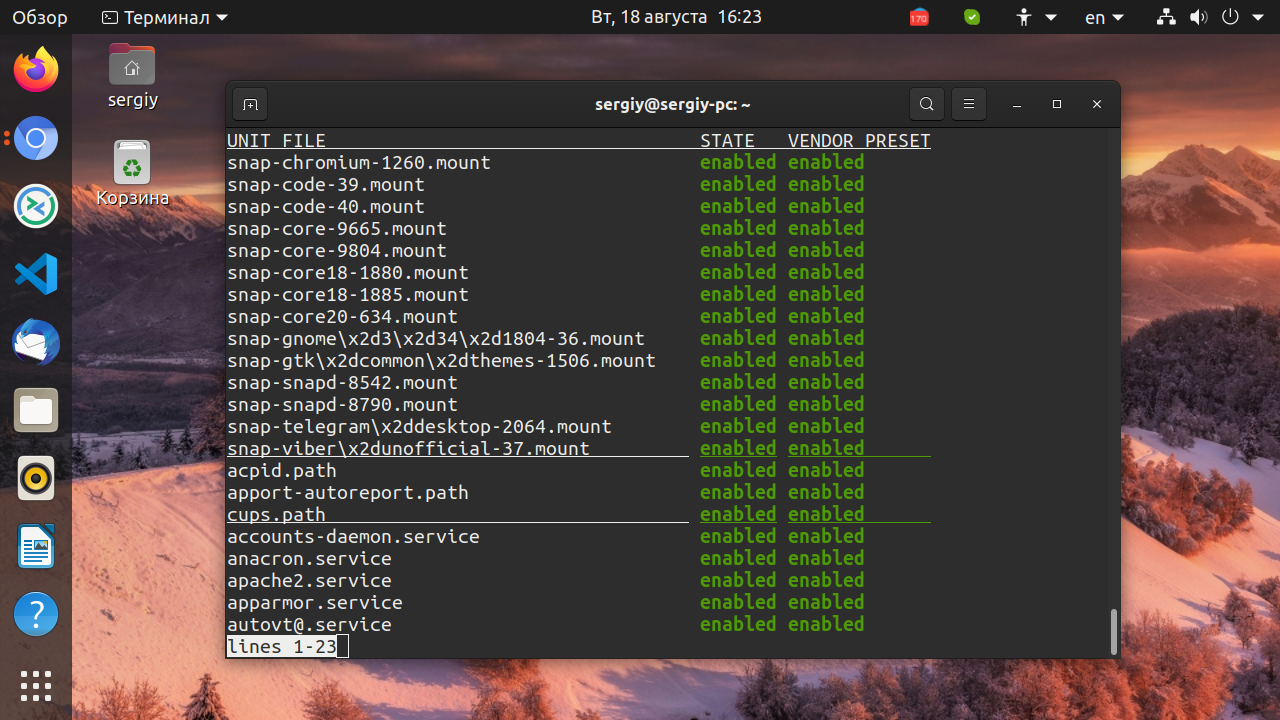Click apport-autoreport.path entry
1280x720 pixels.
(x=348, y=492)
